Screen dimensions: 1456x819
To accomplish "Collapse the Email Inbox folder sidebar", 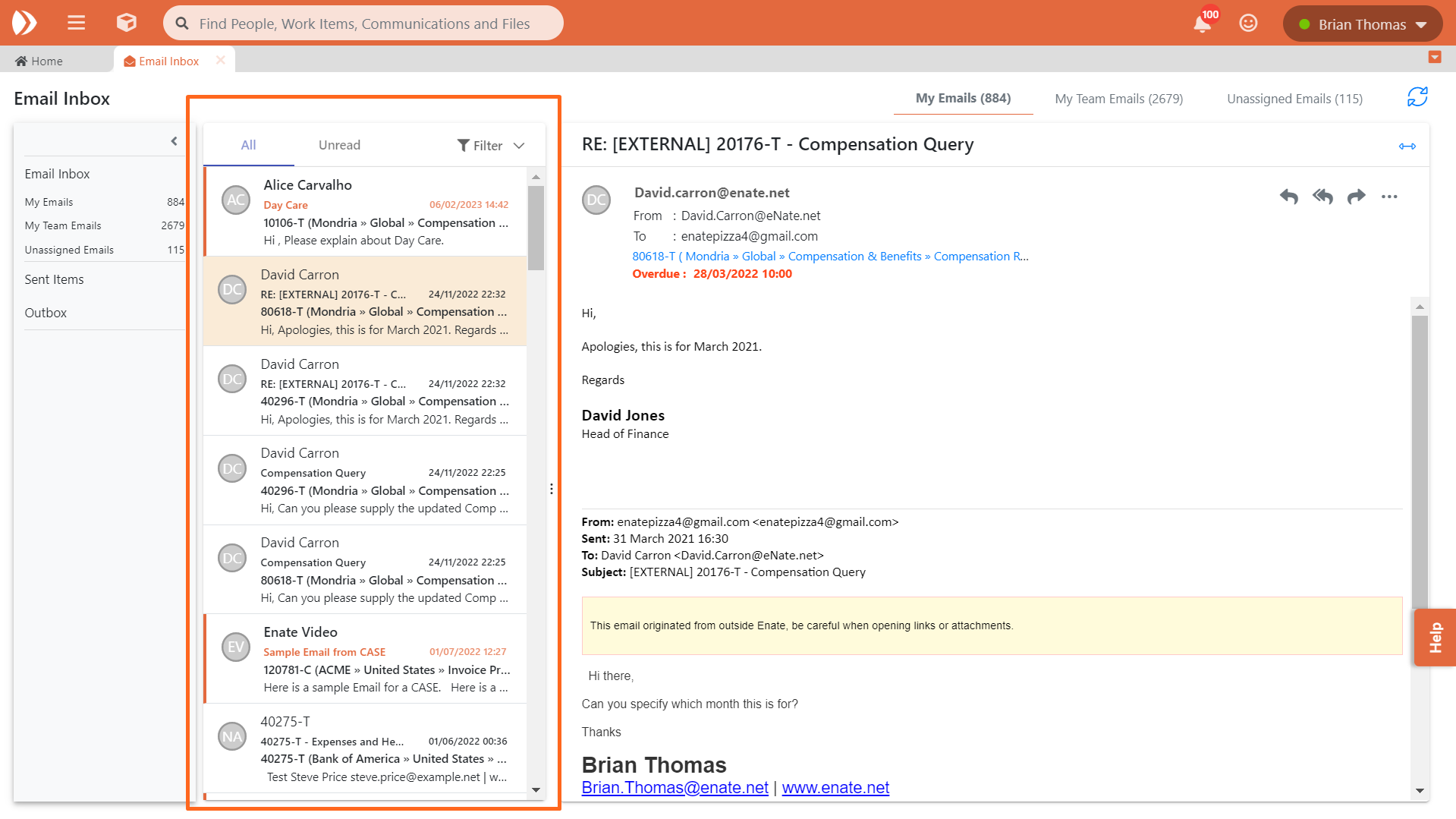I will pyautogui.click(x=174, y=141).
